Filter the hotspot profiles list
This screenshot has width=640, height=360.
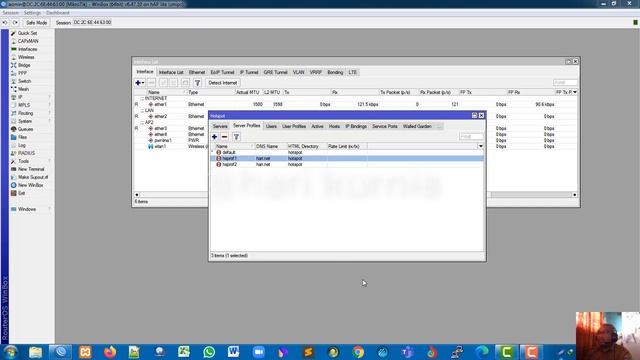[236, 137]
